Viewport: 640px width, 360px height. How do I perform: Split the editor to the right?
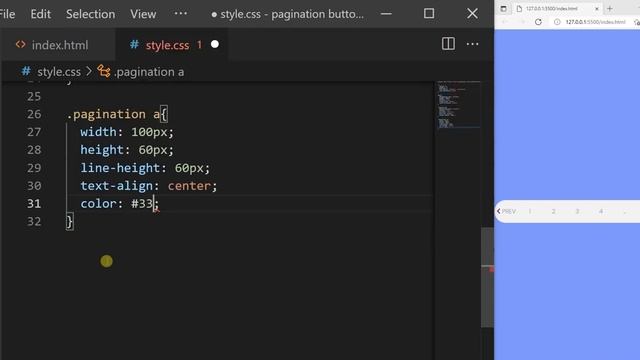448,44
